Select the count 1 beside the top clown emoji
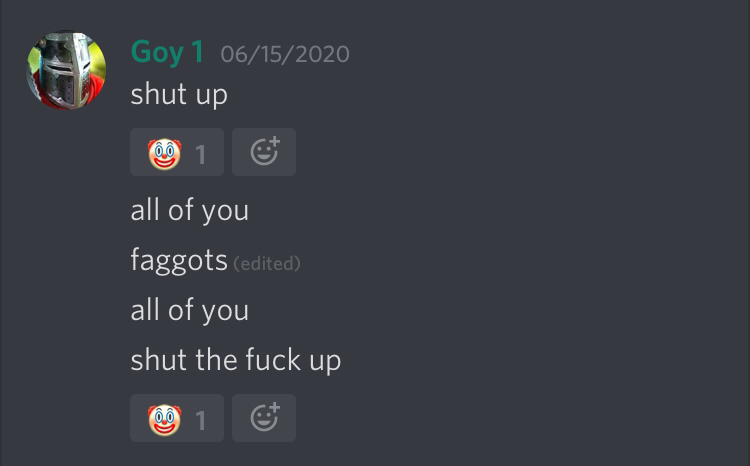The height and width of the screenshot is (466, 750). [200, 155]
